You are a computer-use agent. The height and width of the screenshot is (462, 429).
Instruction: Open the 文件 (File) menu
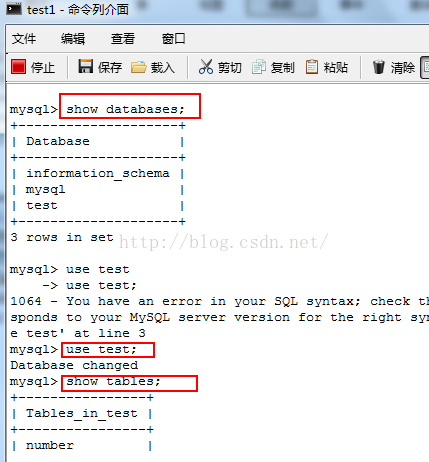click(24, 39)
